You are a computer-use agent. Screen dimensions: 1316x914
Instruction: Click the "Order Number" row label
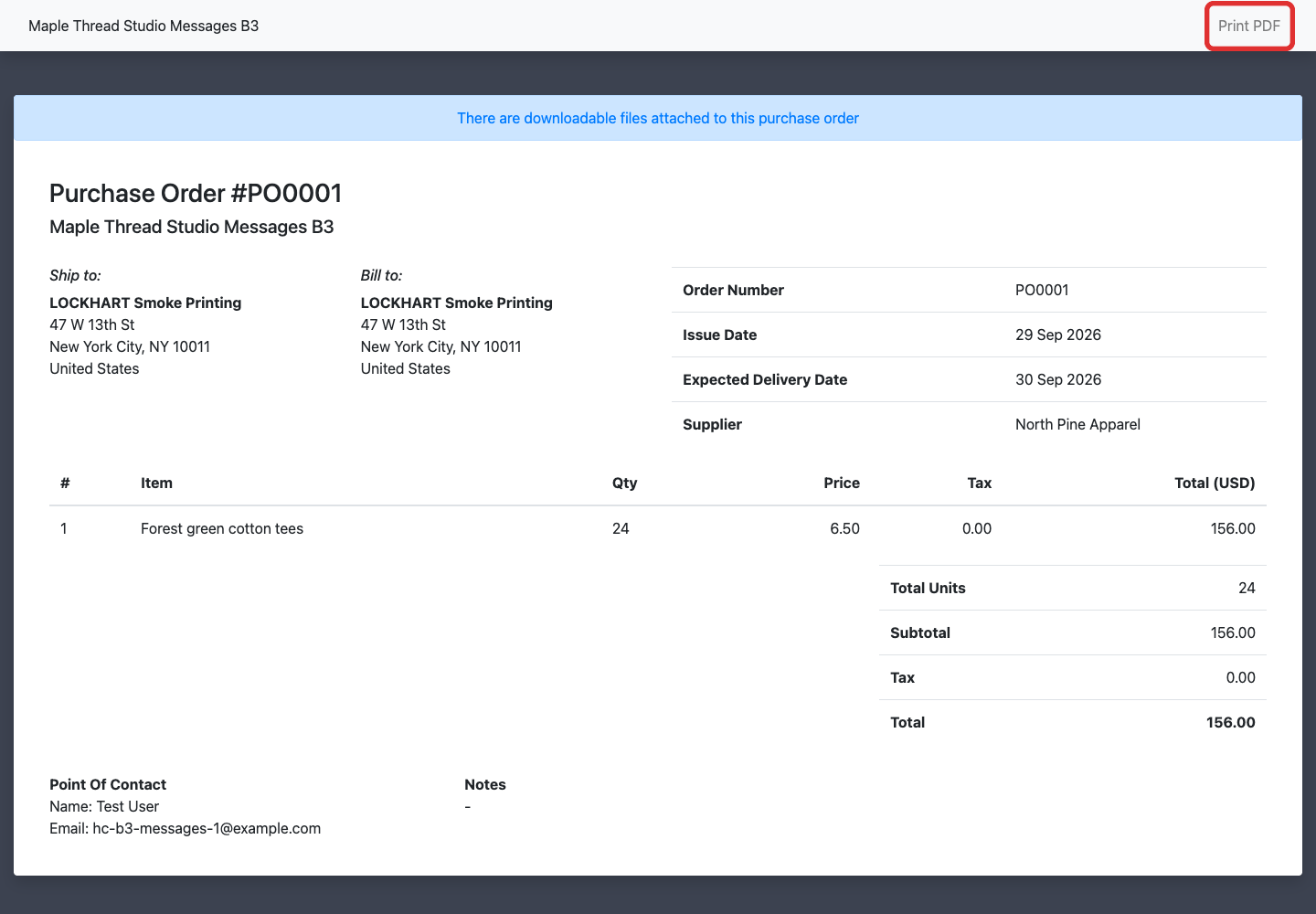pyautogui.click(x=733, y=290)
